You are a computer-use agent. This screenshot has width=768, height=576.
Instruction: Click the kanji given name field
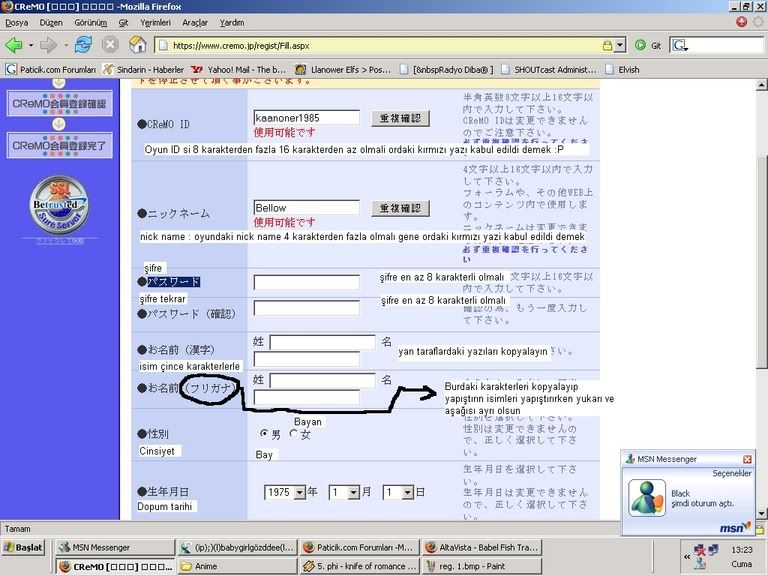307,360
